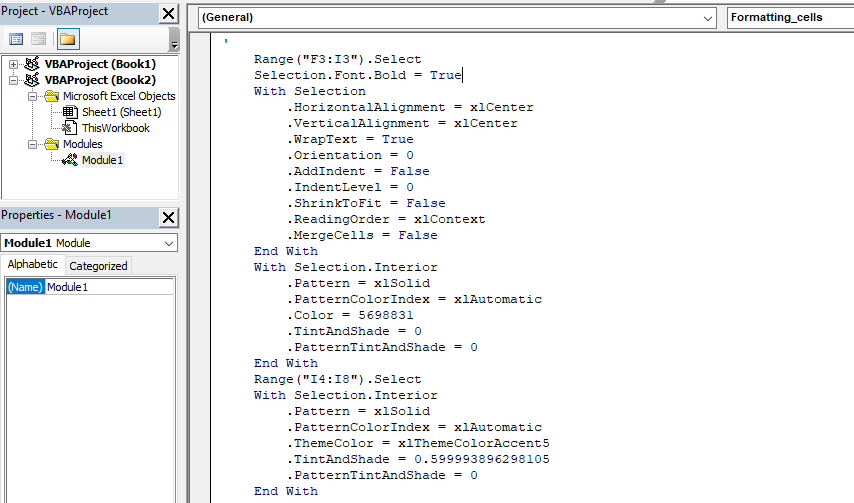Click the .MergeCells = False line

(362, 235)
